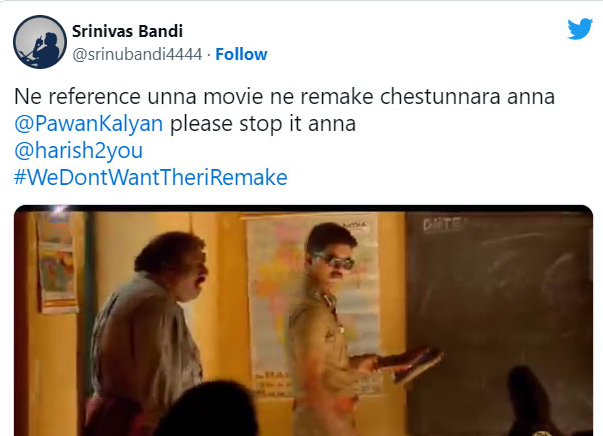This screenshot has height=436, width=603.
Task: Click the dark silhouette head at video bottom
Action: (208, 409)
